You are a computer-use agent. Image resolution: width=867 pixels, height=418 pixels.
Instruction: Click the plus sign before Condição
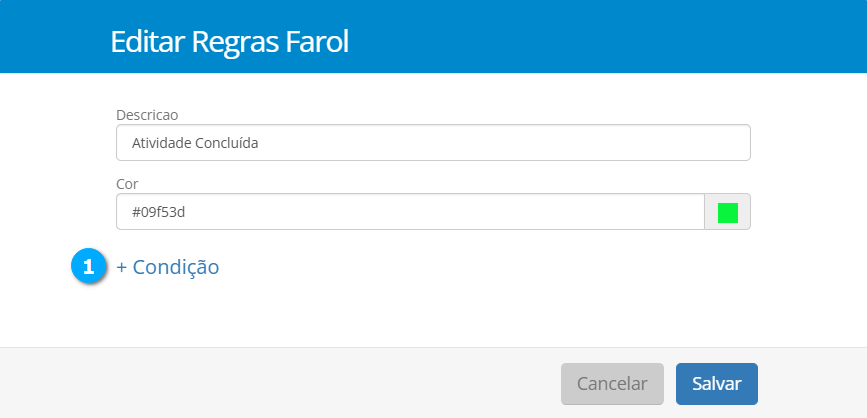[122, 268]
